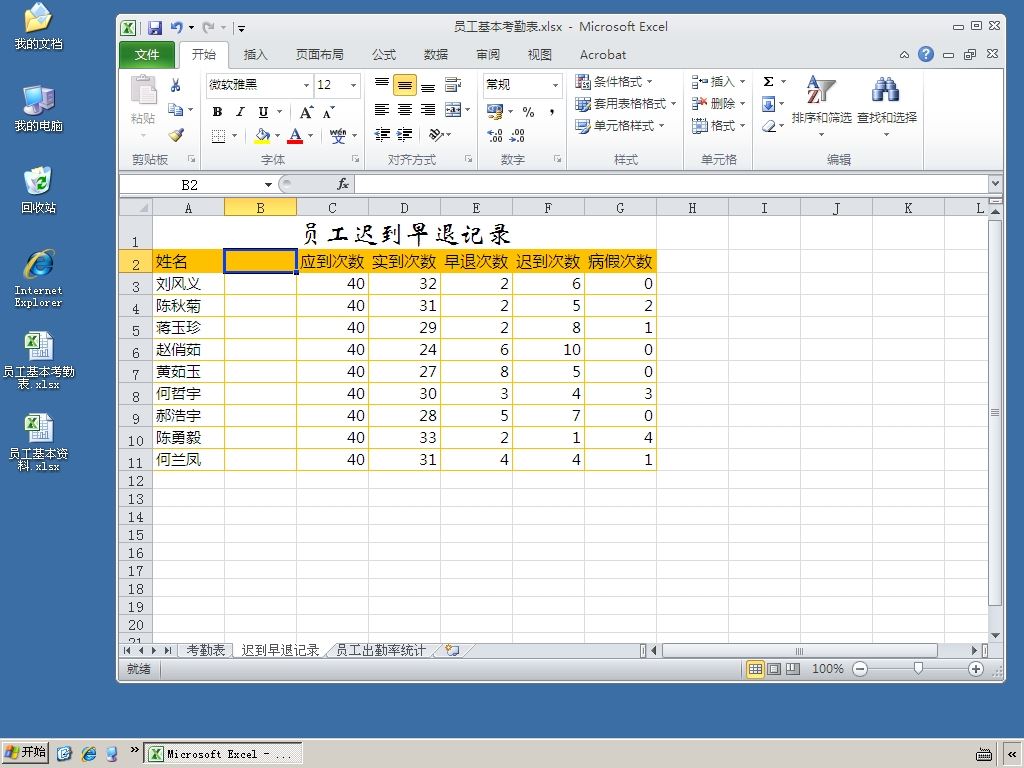The image size is (1024, 768).
Task: Open Excel Help question mark
Action: [925, 54]
